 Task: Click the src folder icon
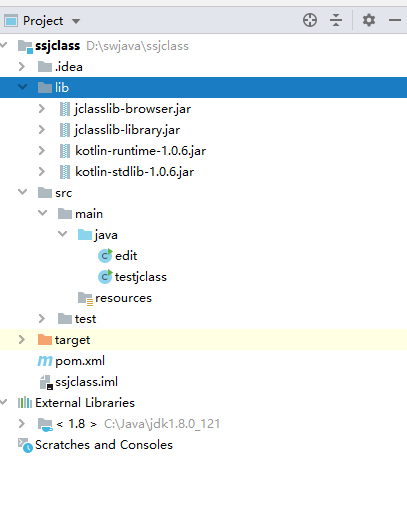45,193
